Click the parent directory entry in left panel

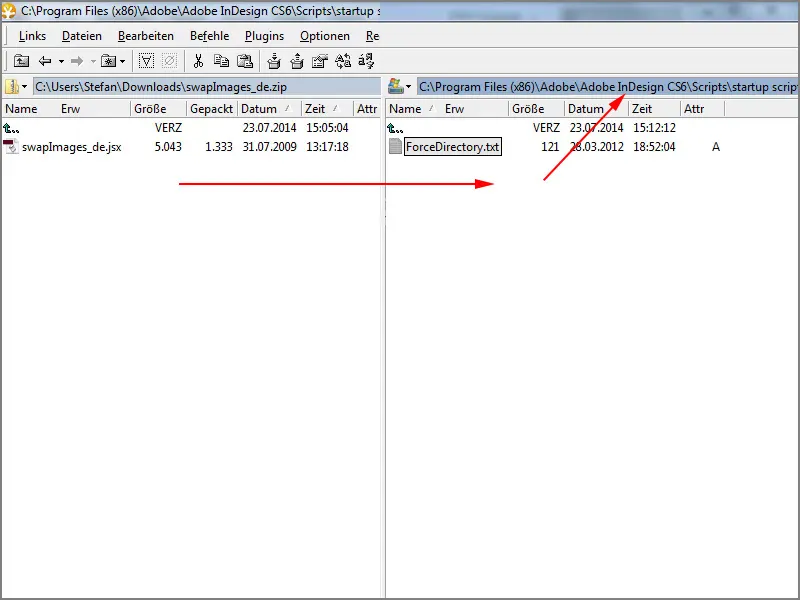click(x=11, y=128)
